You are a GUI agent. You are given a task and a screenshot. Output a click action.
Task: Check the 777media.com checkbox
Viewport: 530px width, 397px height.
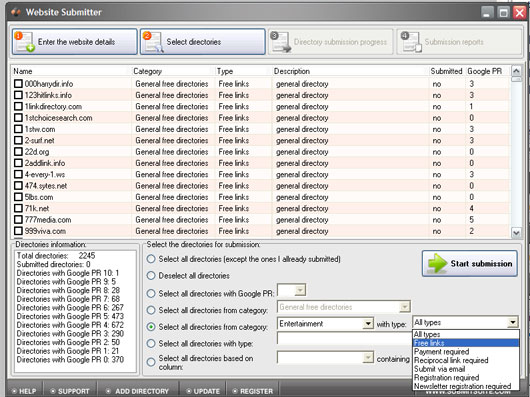[18, 220]
